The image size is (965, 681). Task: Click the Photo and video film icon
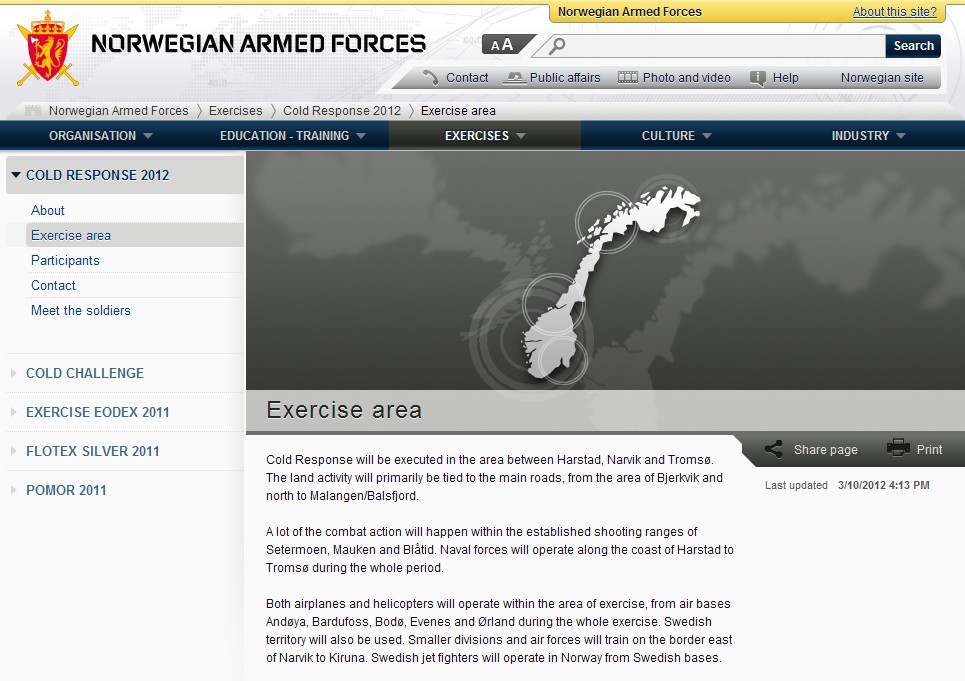(628, 77)
